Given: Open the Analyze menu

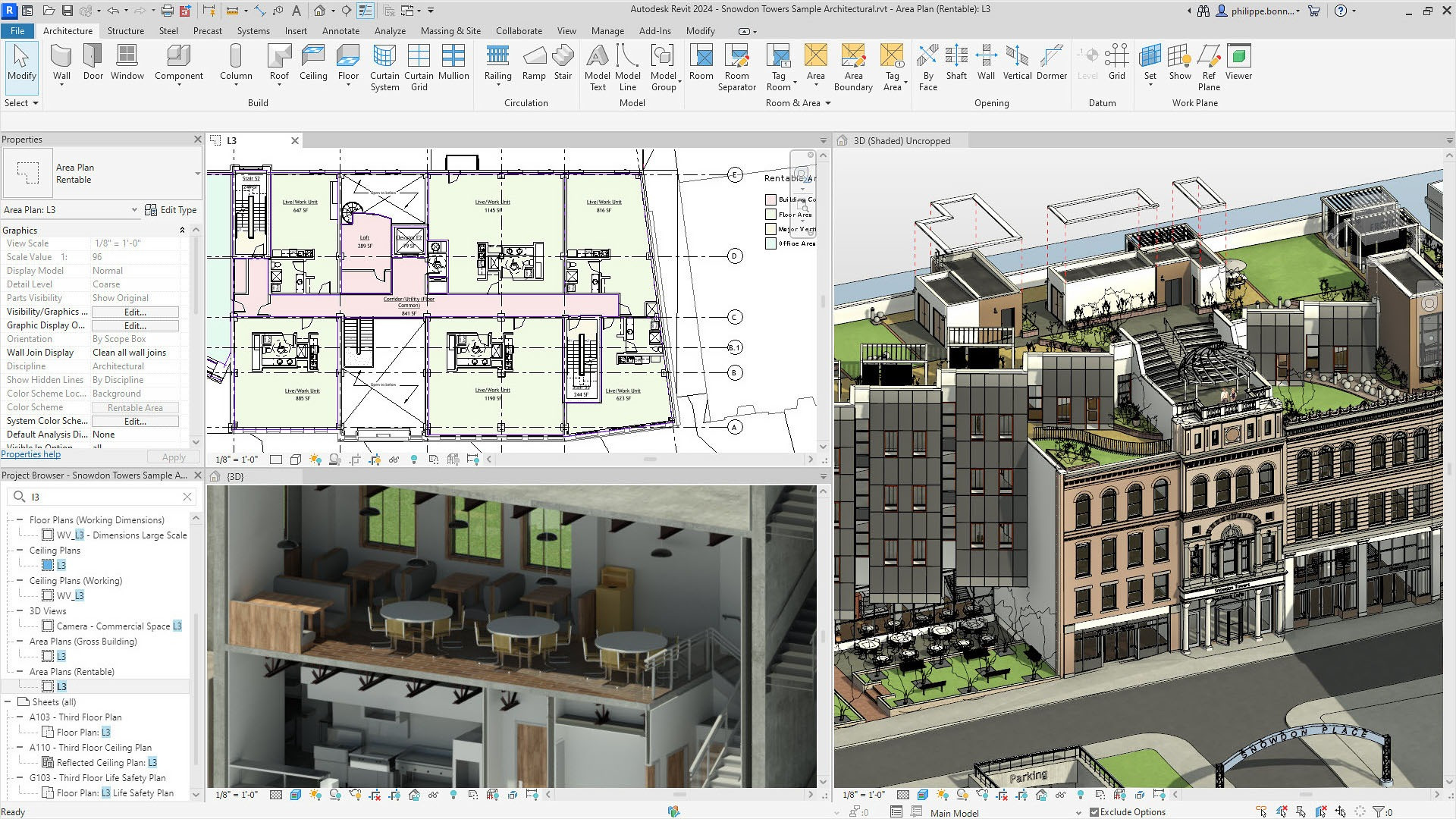Looking at the screenshot, I should [390, 31].
